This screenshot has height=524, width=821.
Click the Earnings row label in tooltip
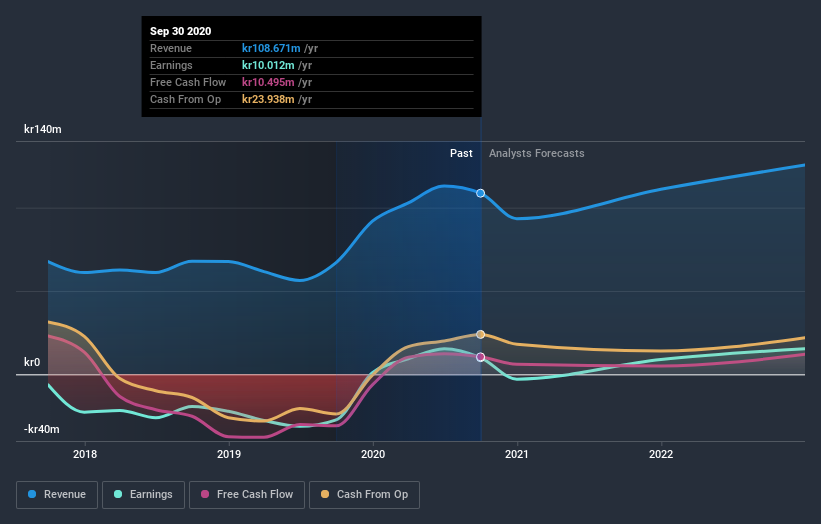171,65
